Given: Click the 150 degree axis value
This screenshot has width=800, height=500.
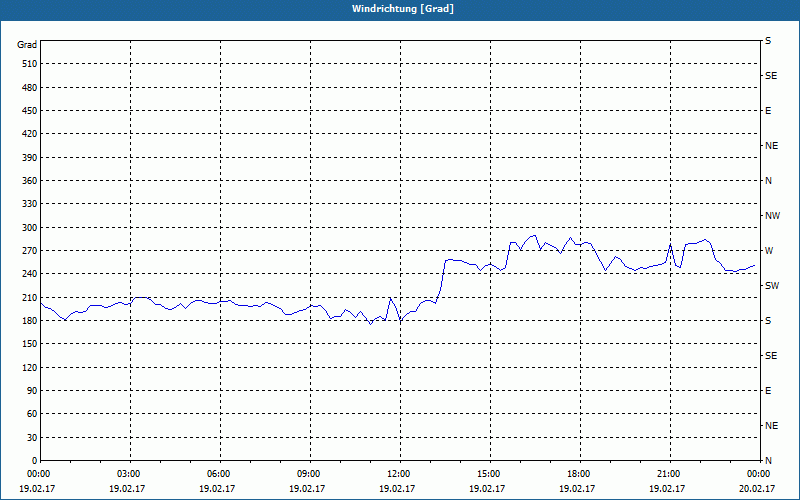Looking at the screenshot, I should pyautogui.click(x=30, y=344).
